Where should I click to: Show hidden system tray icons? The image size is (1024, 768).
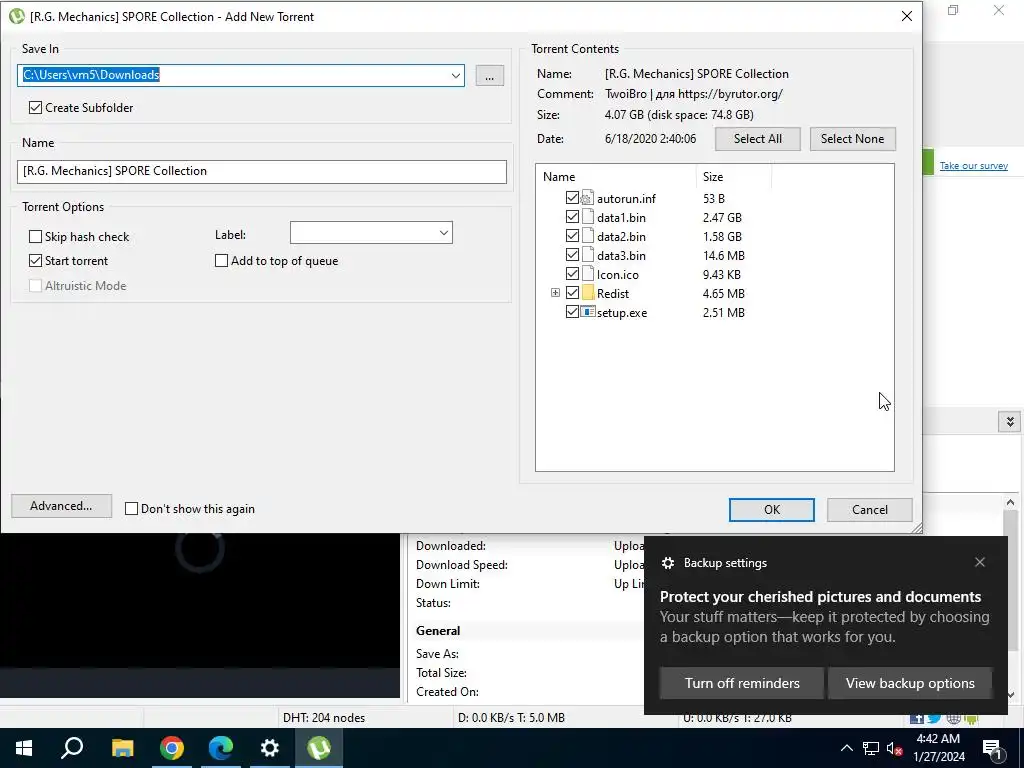pyautogui.click(x=846, y=748)
